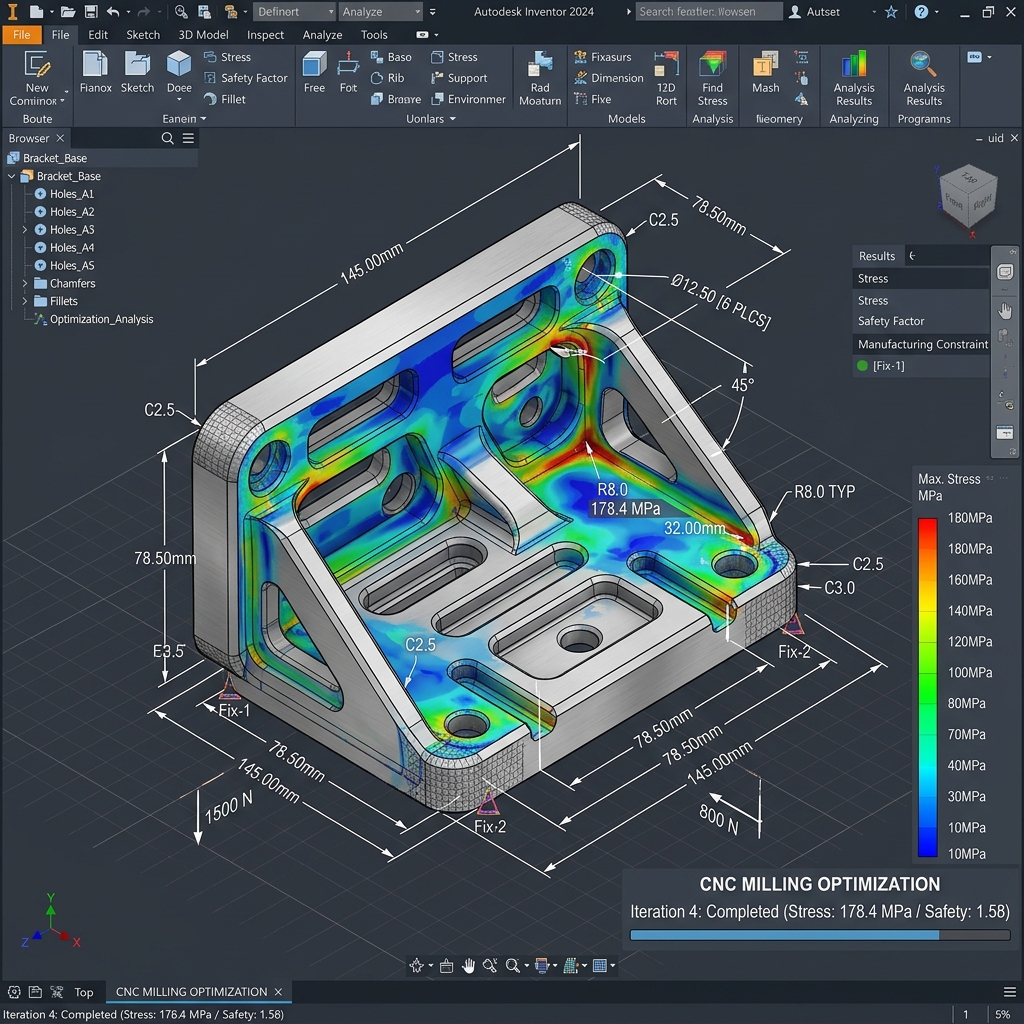The width and height of the screenshot is (1024, 1024).
Task: Click the favorites star icon in title bar
Action: pyautogui.click(x=891, y=12)
